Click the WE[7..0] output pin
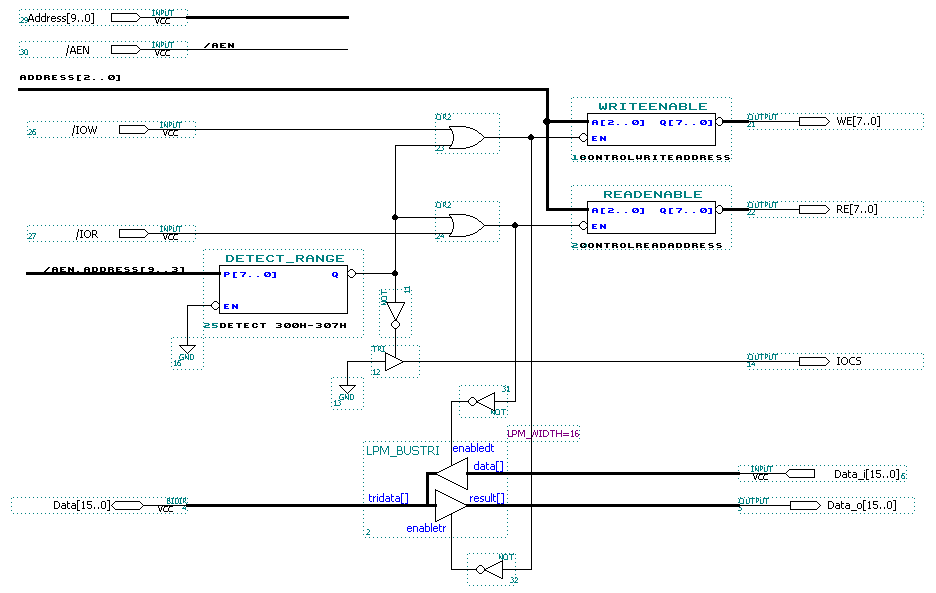The height and width of the screenshot is (593, 936). click(814, 121)
